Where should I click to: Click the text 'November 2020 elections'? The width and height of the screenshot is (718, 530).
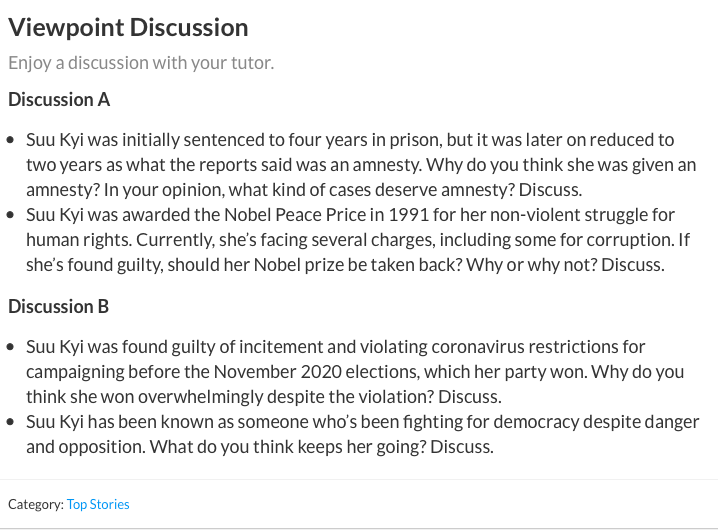coord(316,372)
